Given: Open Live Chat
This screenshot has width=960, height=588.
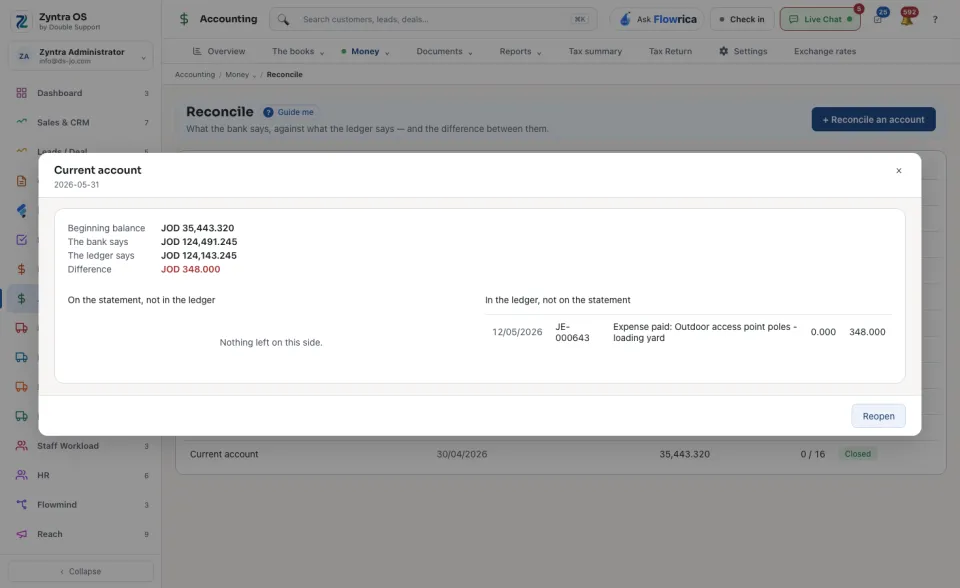Looking at the screenshot, I should coord(820,20).
